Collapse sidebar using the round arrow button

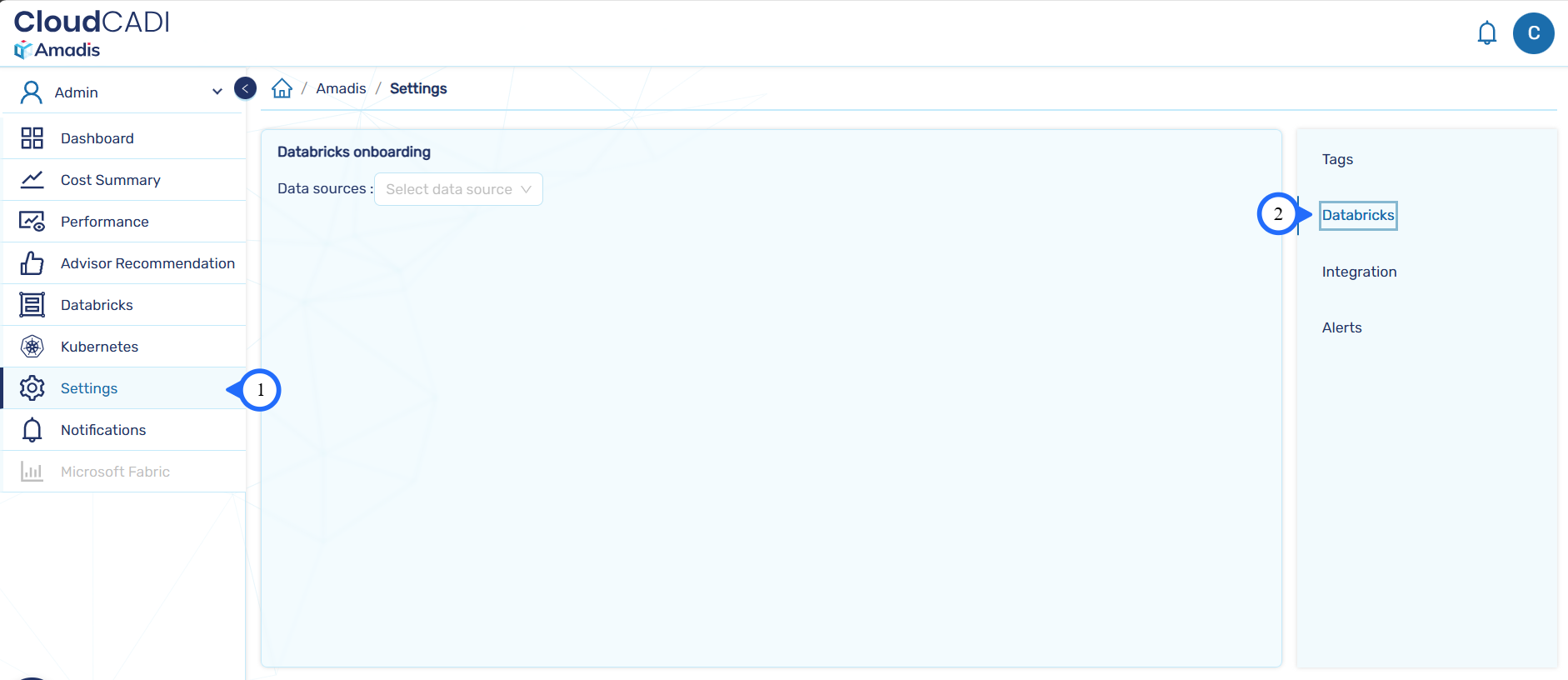[x=245, y=88]
